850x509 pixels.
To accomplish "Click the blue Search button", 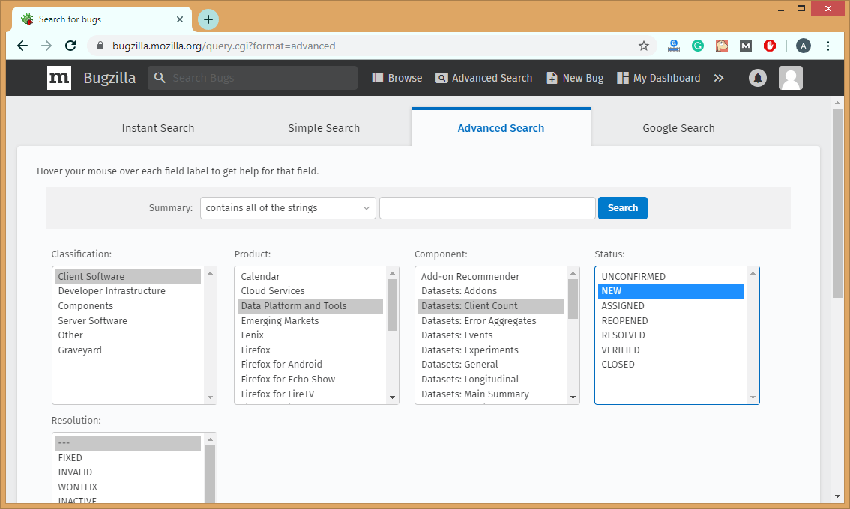I will [x=623, y=208].
